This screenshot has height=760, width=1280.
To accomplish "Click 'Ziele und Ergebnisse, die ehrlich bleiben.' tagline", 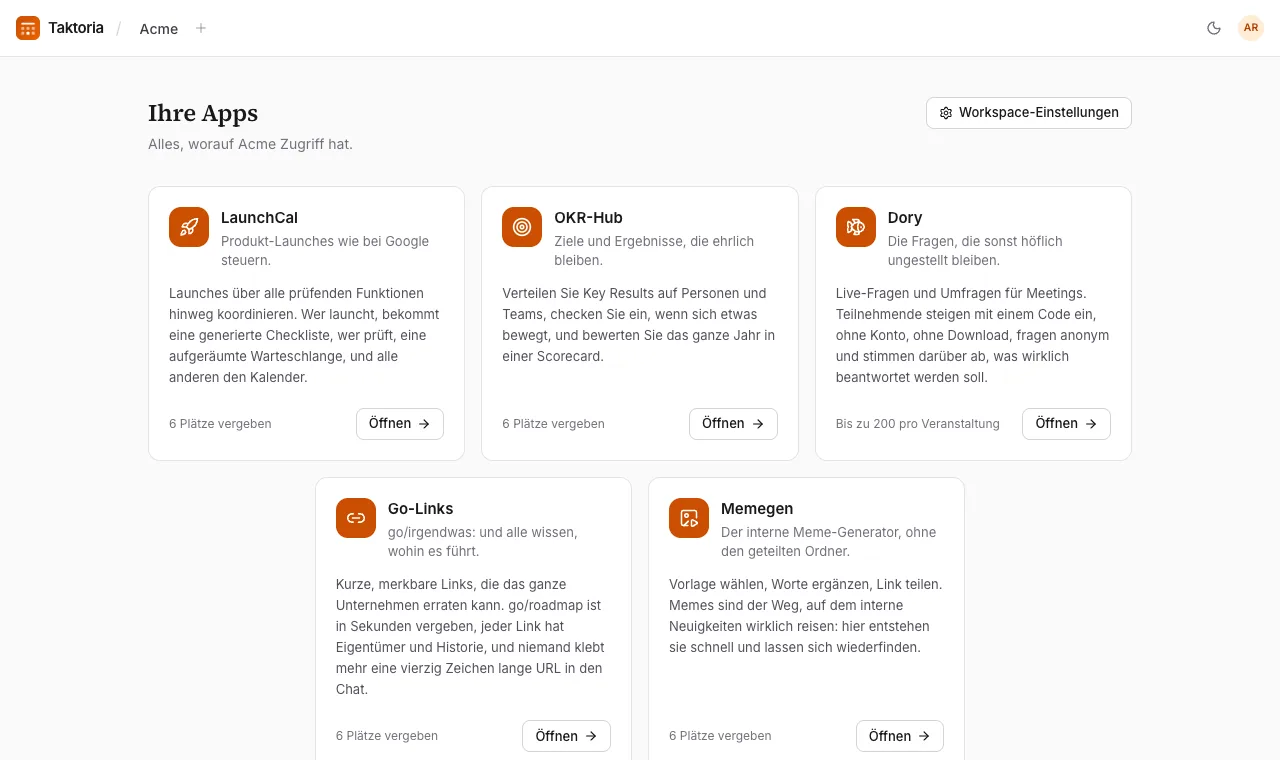I will [x=654, y=251].
